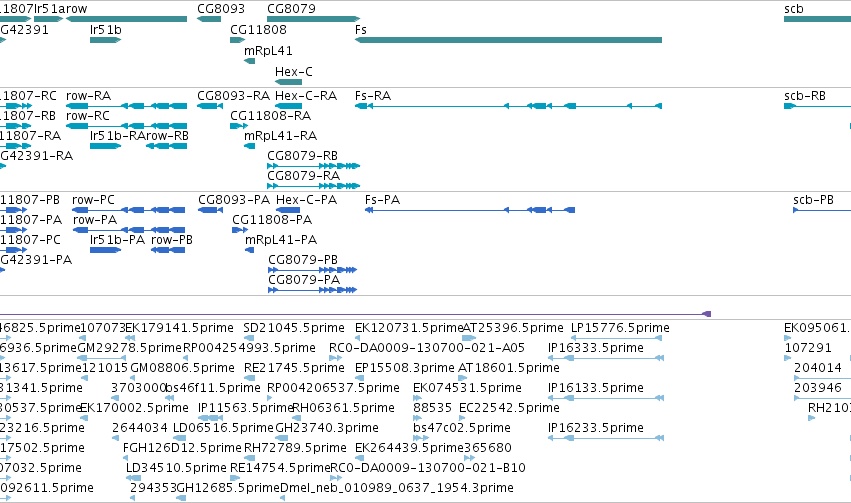Select the CG8079 gene label
Screen dimensions: 851x503
291,9
